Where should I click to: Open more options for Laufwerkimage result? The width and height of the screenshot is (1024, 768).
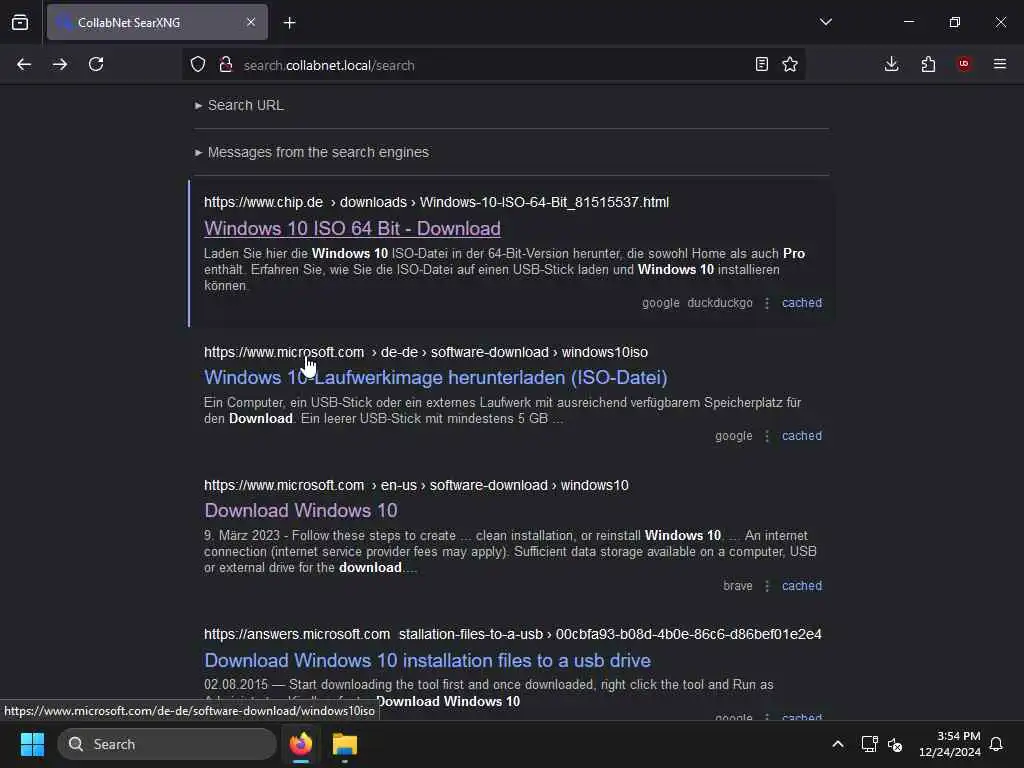[x=767, y=436]
